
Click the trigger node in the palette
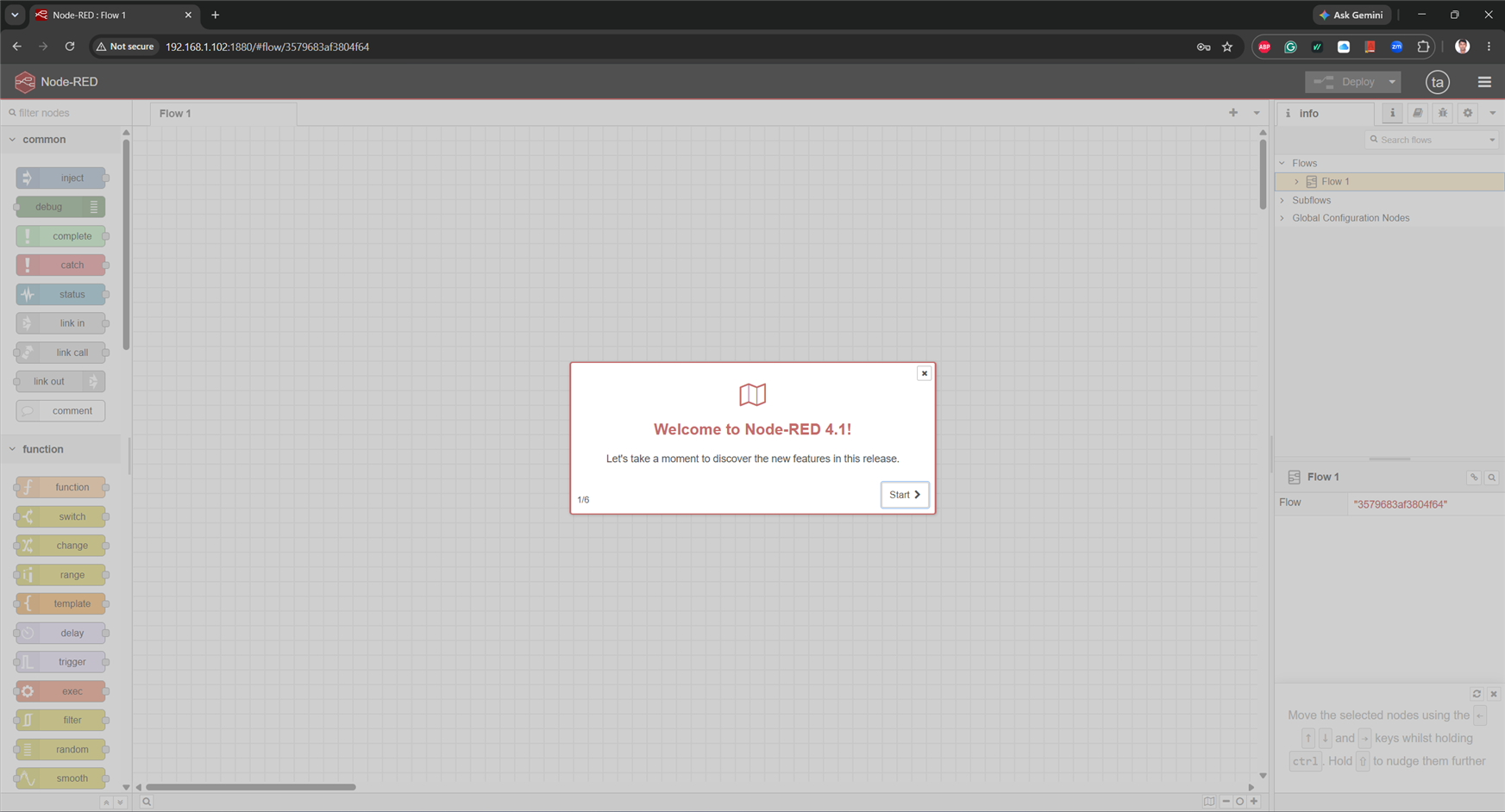[x=60, y=662]
